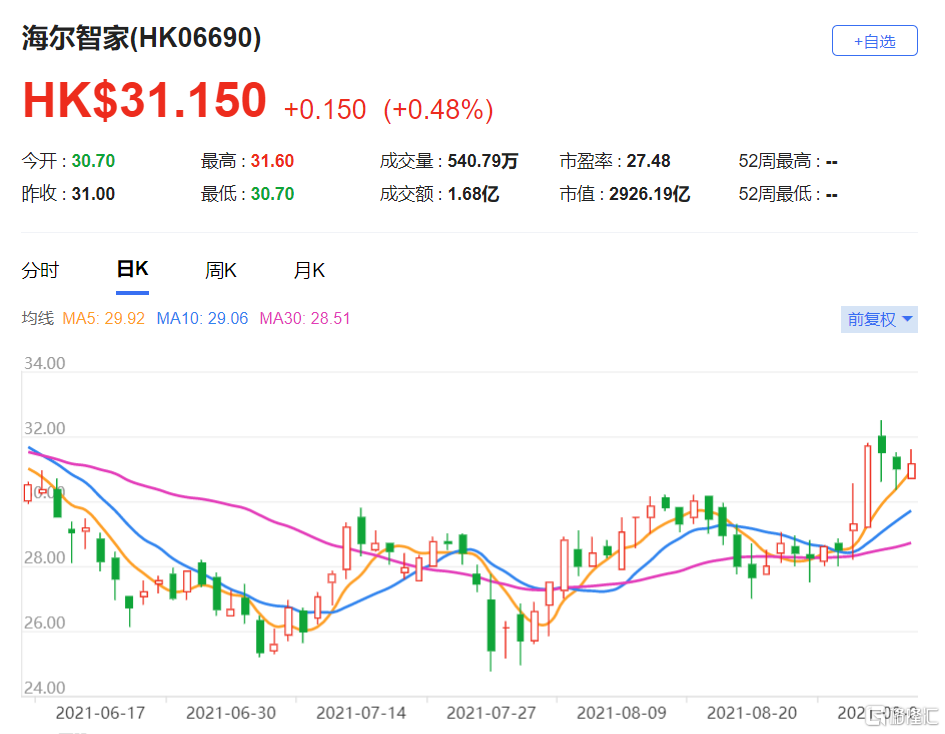Open the 月K monthly chart tab
Image resolution: width=945 pixels, height=734 pixels.
(x=309, y=270)
